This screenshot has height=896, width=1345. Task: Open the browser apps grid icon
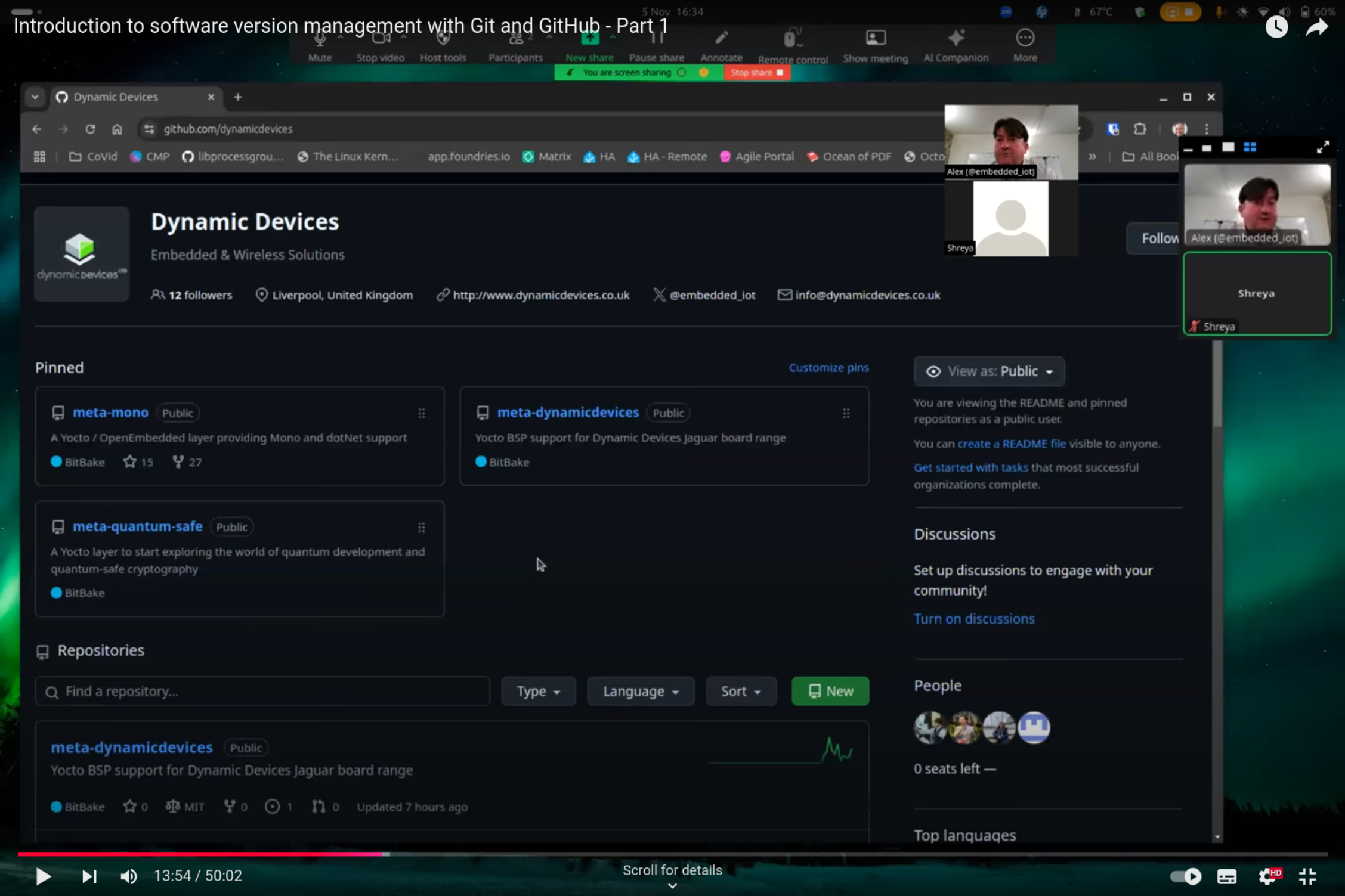39,157
